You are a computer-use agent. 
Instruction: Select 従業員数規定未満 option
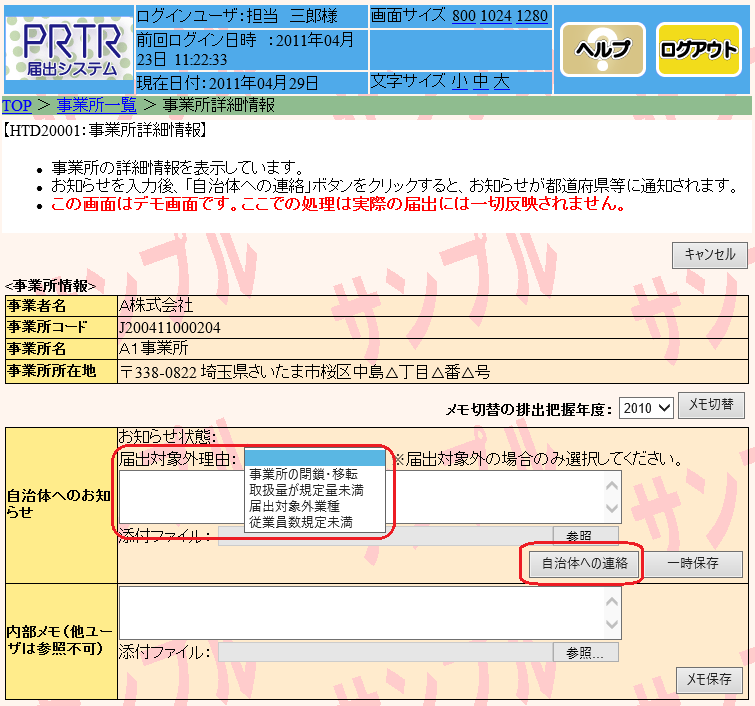coord(315,522)
